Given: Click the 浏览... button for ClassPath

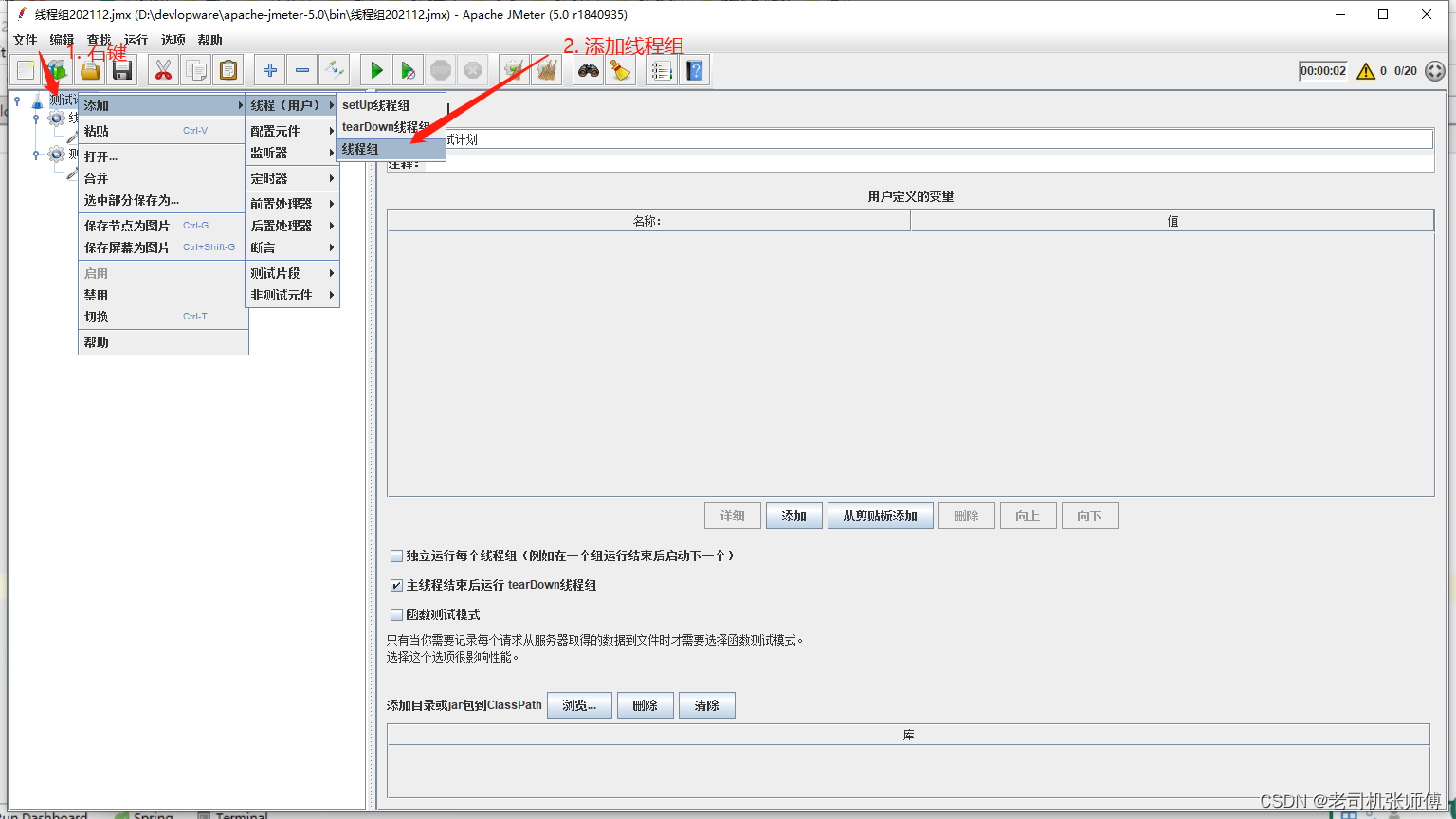Looking at the screenshot, I should [580, 705].
